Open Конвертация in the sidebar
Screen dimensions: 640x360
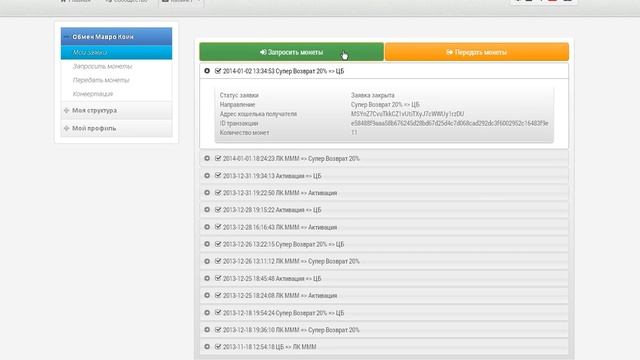(93, 94)
